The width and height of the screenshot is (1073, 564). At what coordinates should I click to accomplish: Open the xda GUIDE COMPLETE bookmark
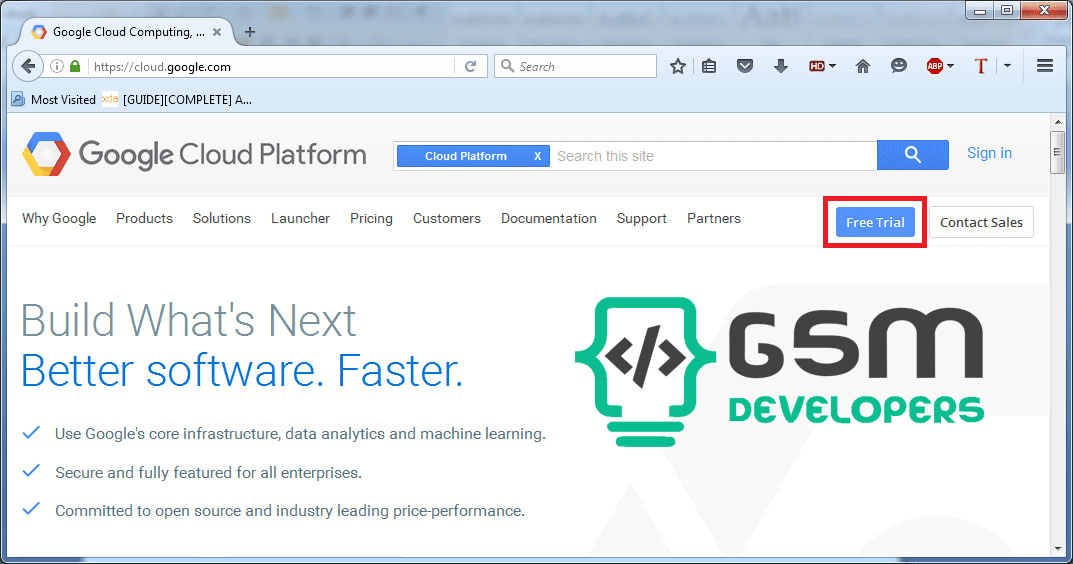177,99
